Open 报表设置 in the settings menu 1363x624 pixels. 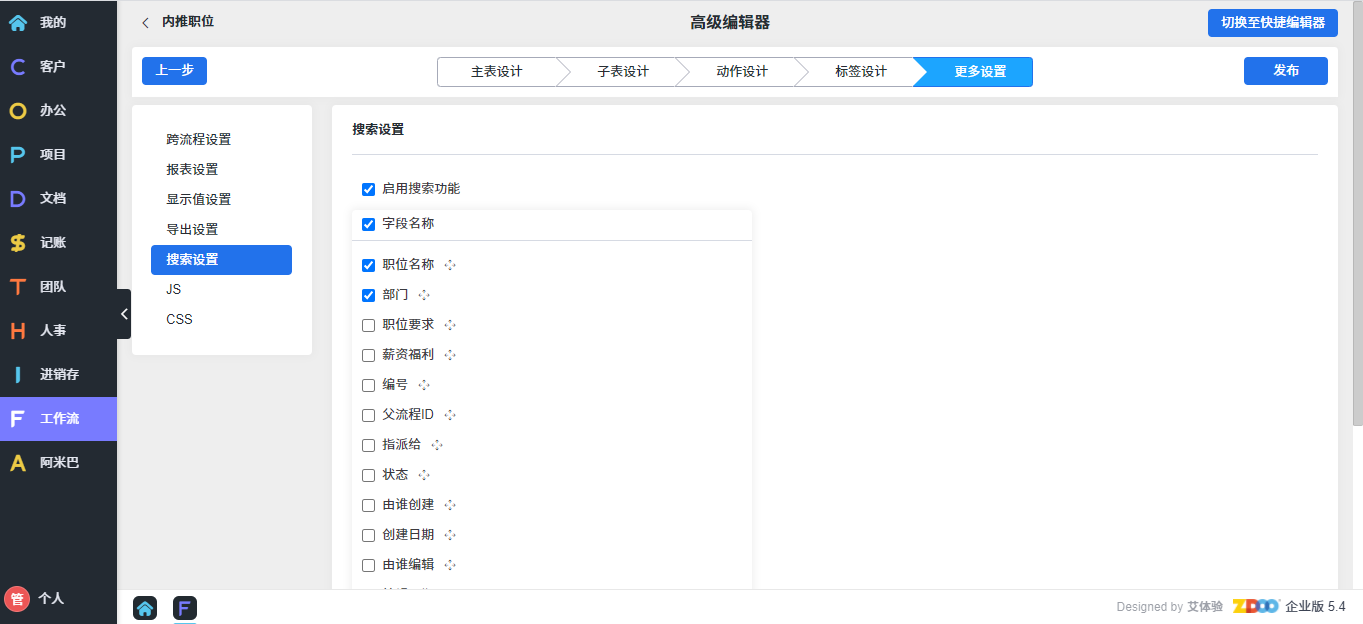(x=192, y=169)
